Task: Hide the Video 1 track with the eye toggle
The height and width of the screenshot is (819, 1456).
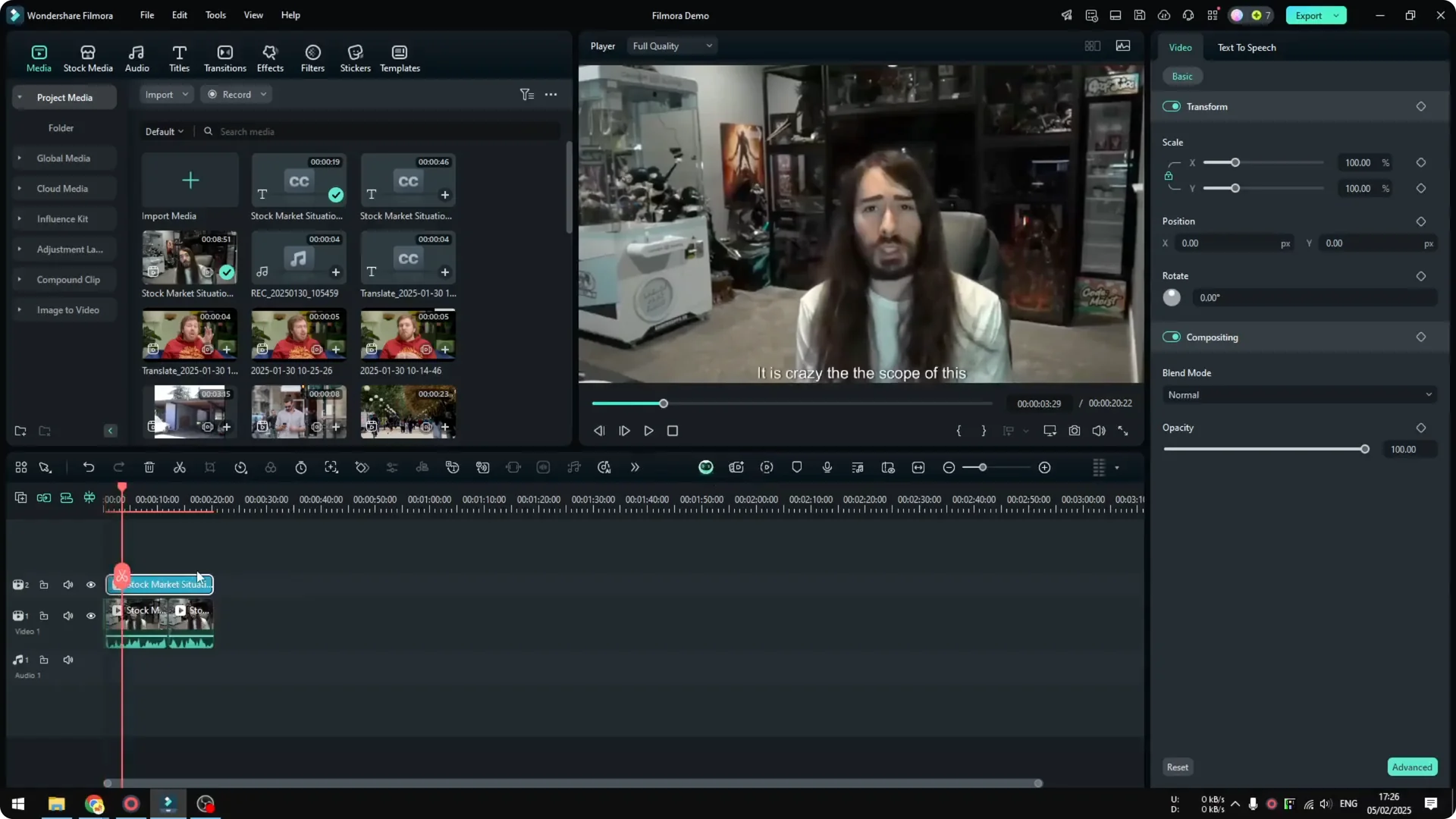Action: [x=91, y=616]
